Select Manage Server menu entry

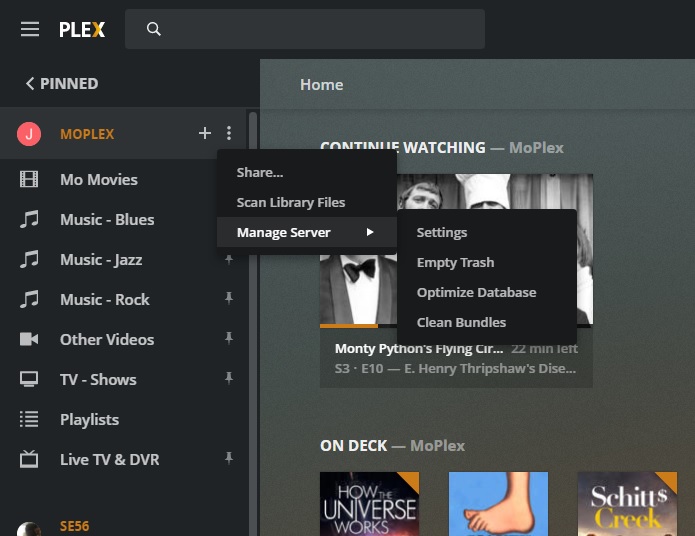pos(307,232)
